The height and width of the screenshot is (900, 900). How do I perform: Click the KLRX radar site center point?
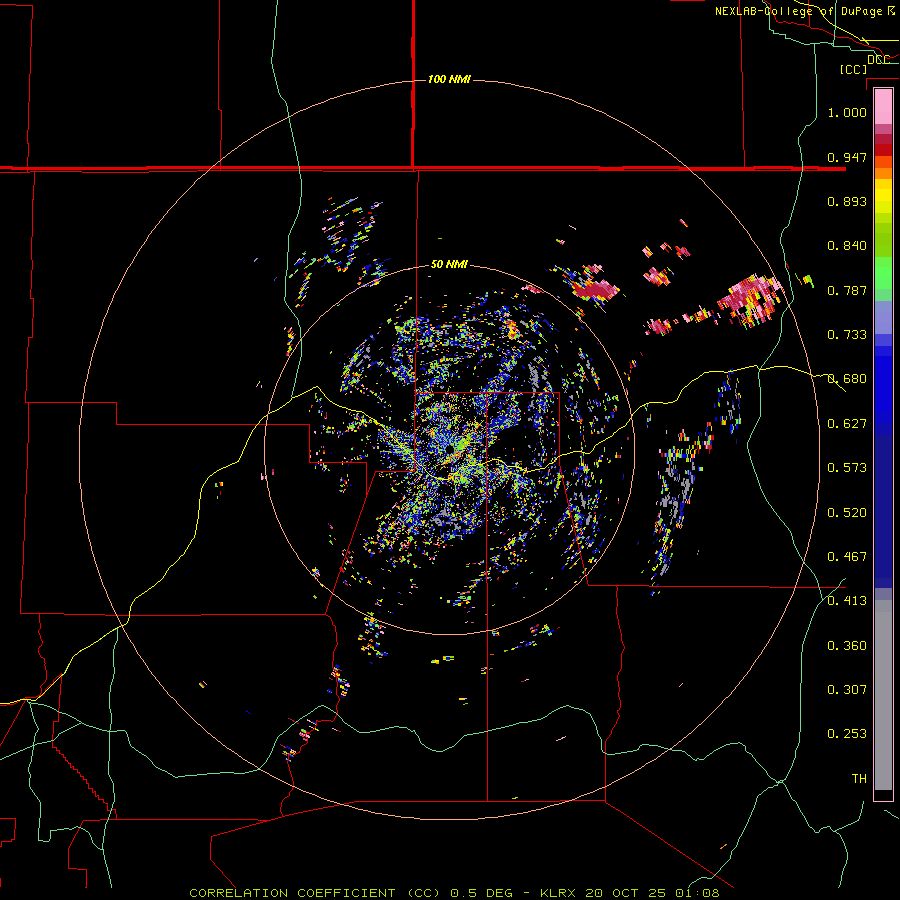pyautogui.click(x=449, y=450)
